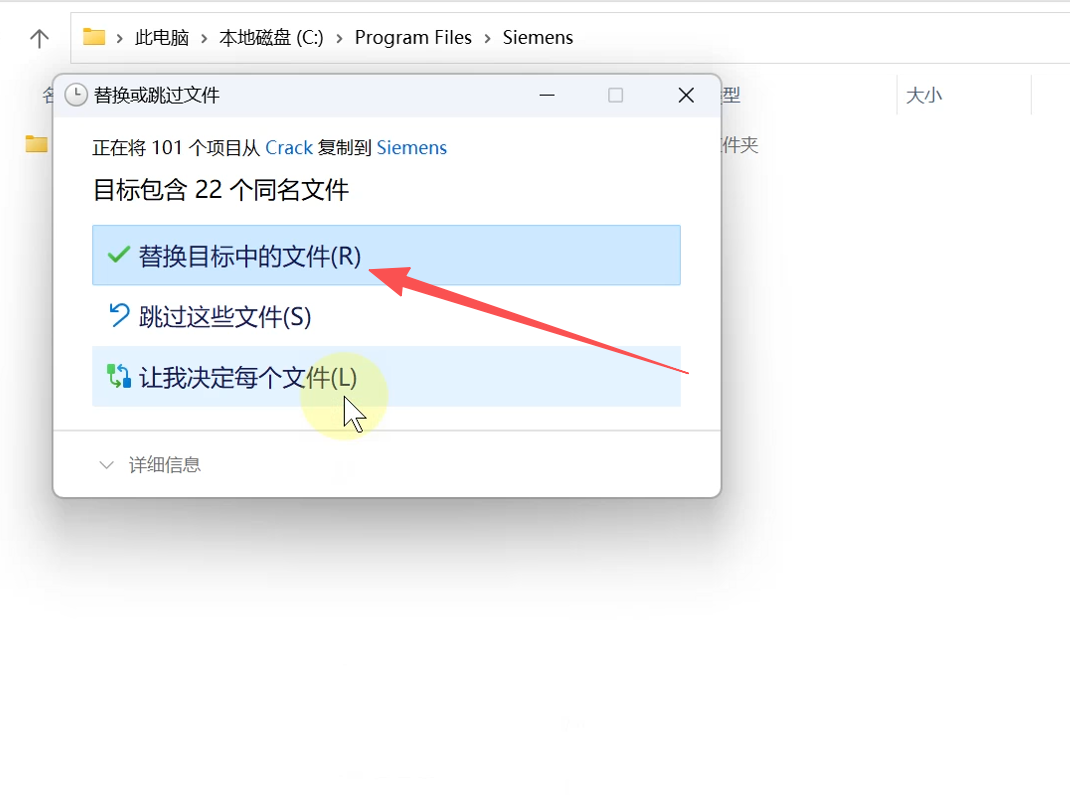Navigate to 本地磁盘 (C:) breadcrumb
The height and width of the screenshot is (807, 1070).
point(271,38)
